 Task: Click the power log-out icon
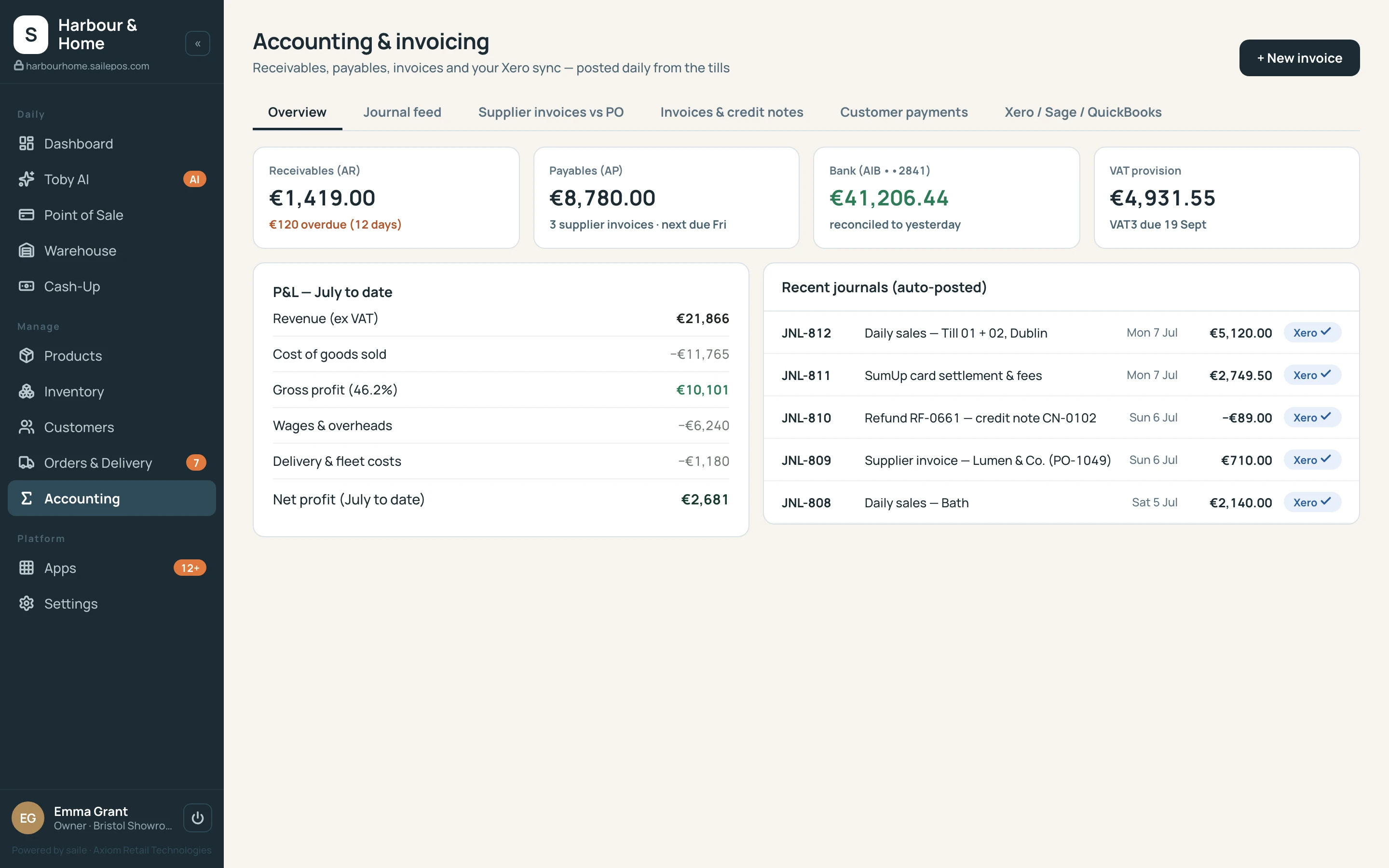(197, 817)
